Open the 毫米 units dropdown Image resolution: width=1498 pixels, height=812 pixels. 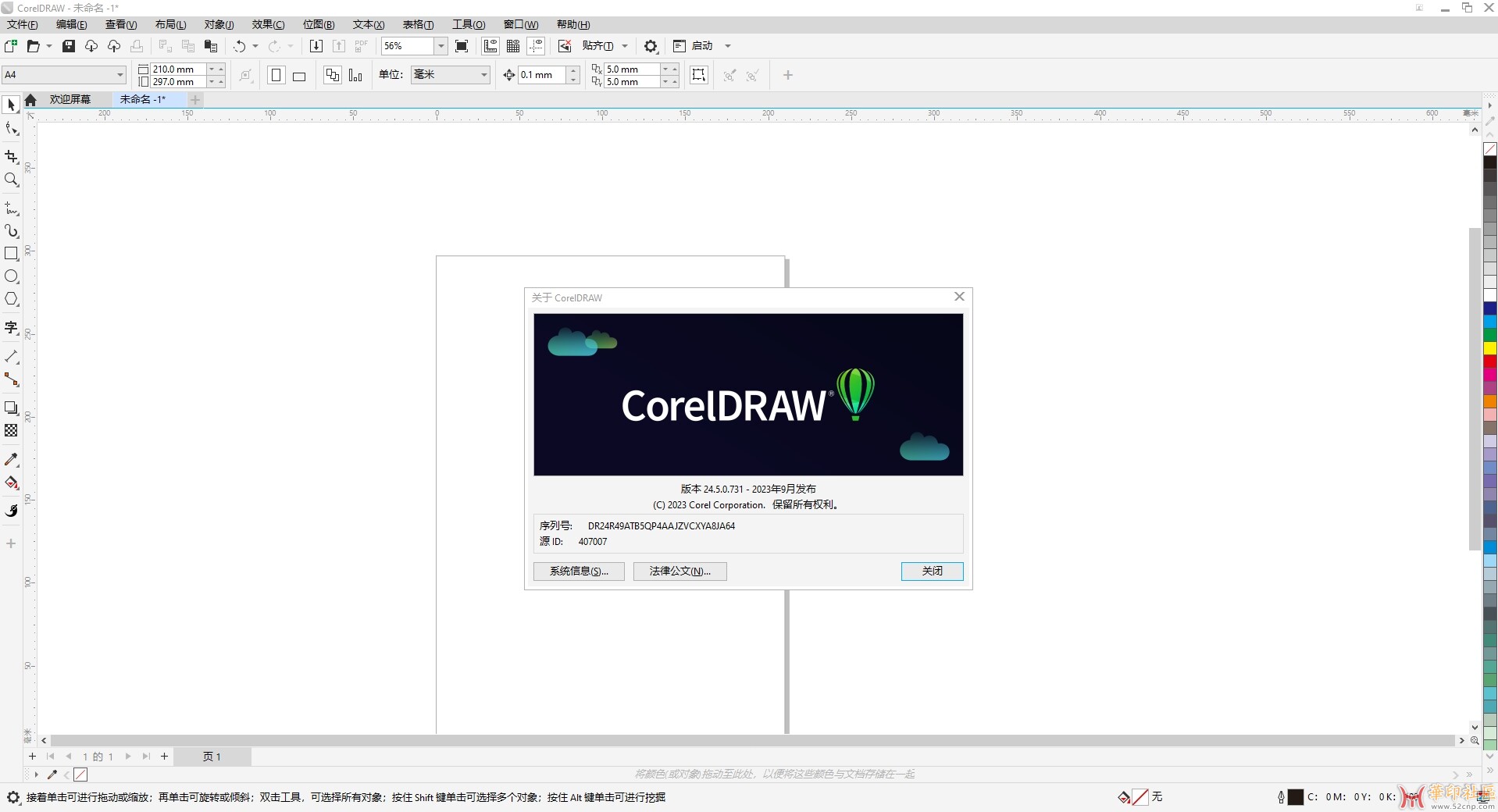(483, 75)
